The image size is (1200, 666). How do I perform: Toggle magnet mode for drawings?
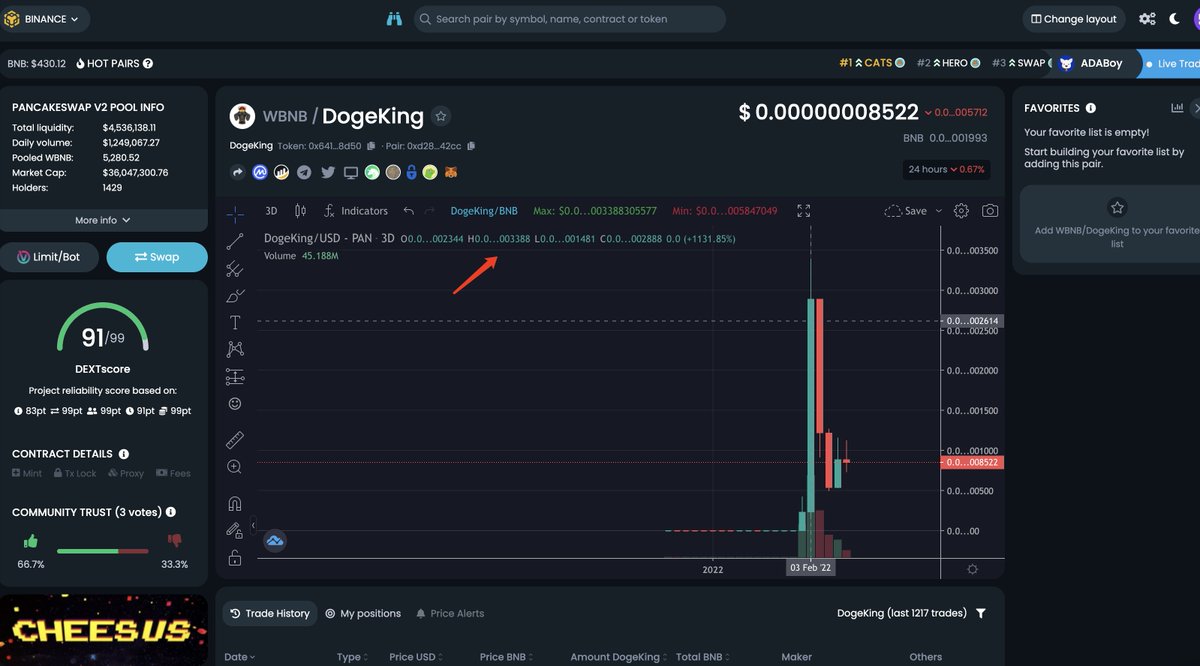click(x=235, y=503)
